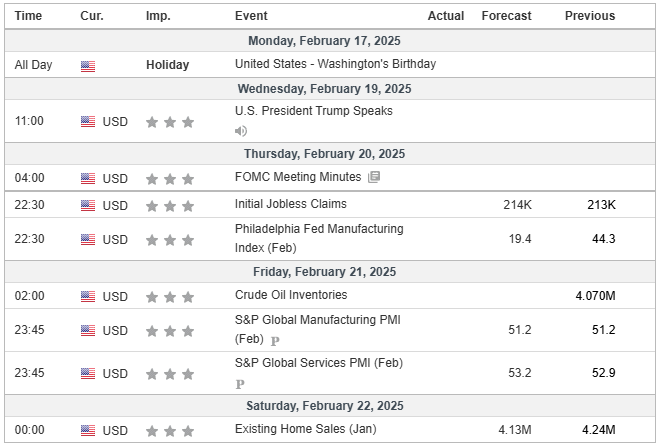
Task: Click the speaker icon under Trump Speaks
Action: (241, 131)
